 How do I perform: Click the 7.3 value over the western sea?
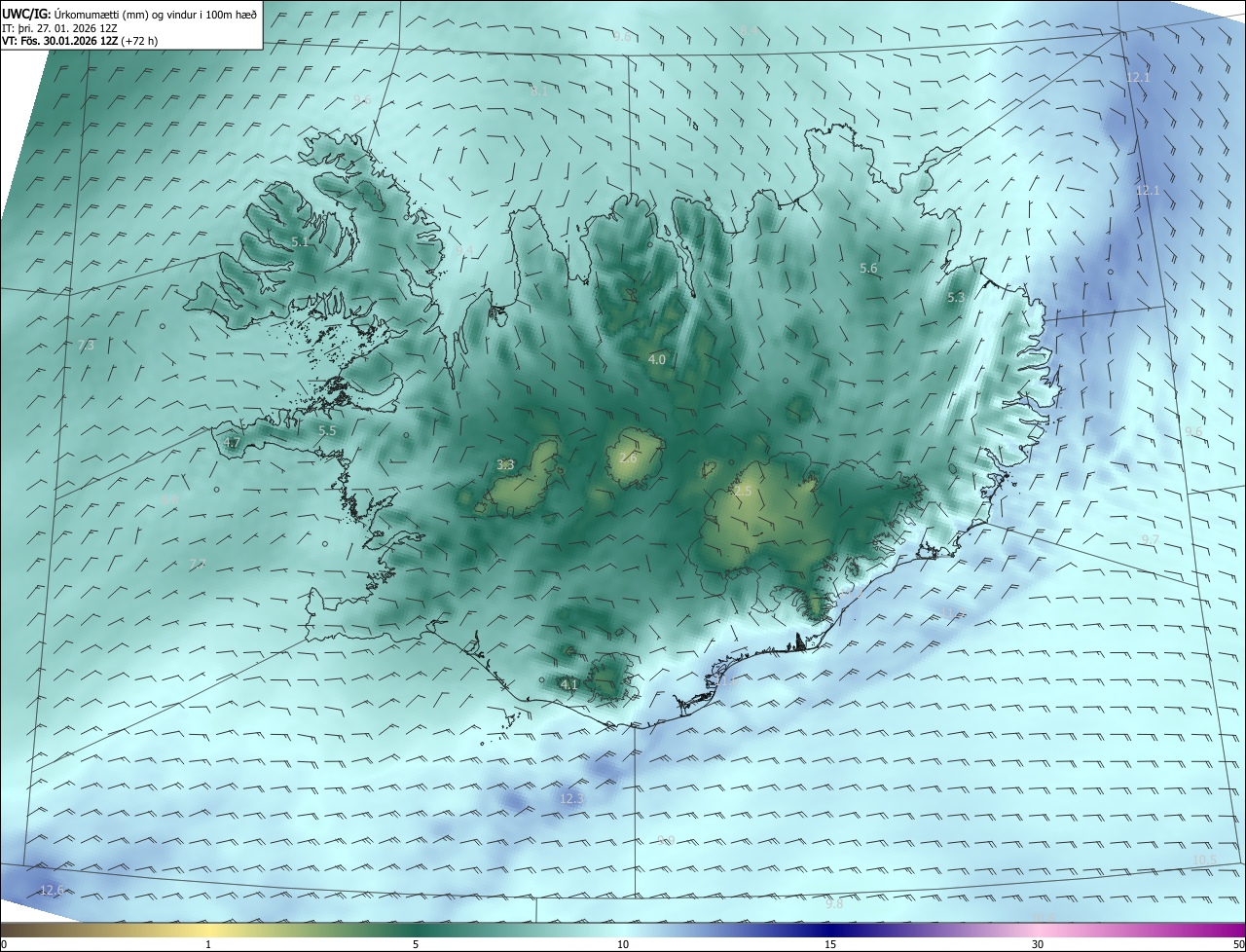86,346
